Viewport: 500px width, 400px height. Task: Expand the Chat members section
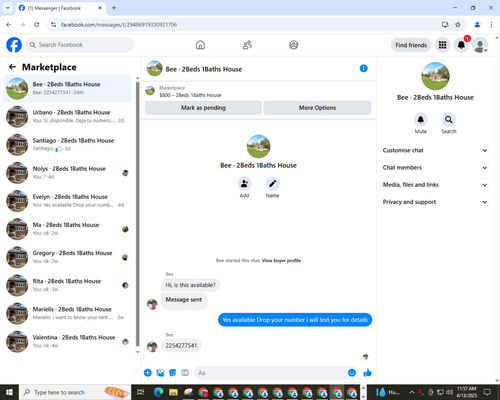tap(435, 168)
